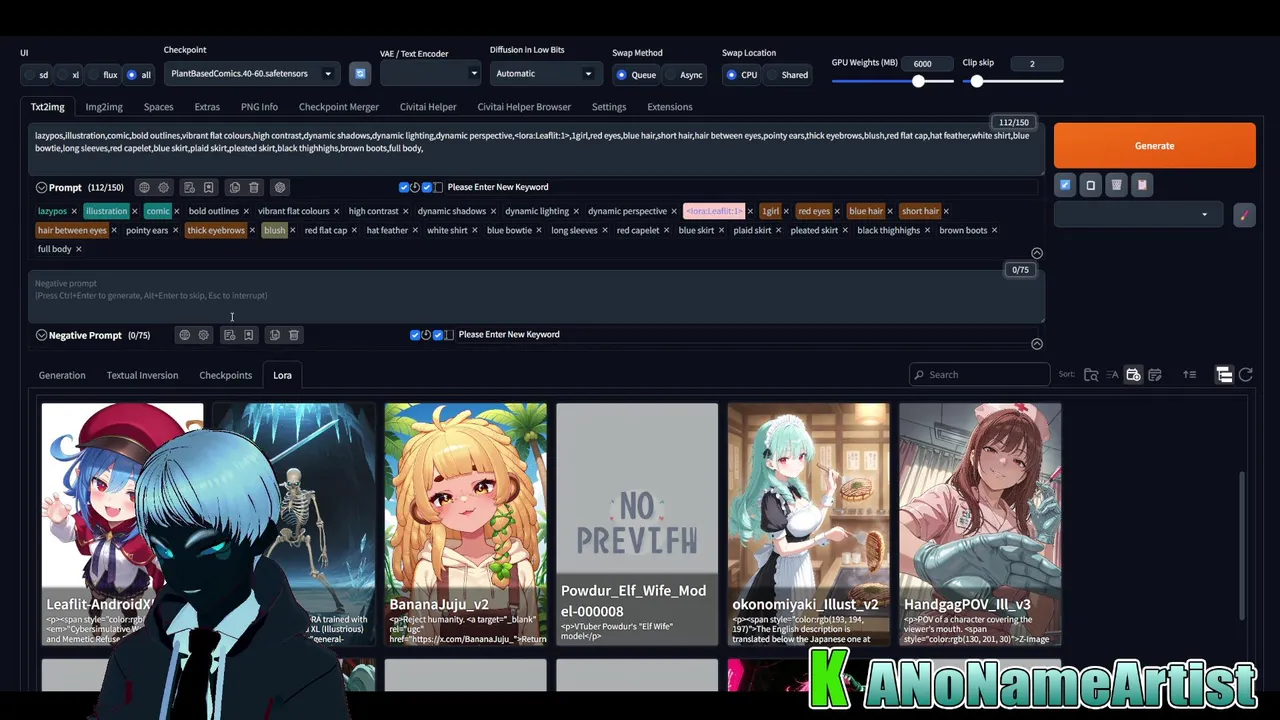Click the trash bin button below Generate
Image resolution: width=1280 pixels, height=720 pixels.
(x=1117, y=185)
